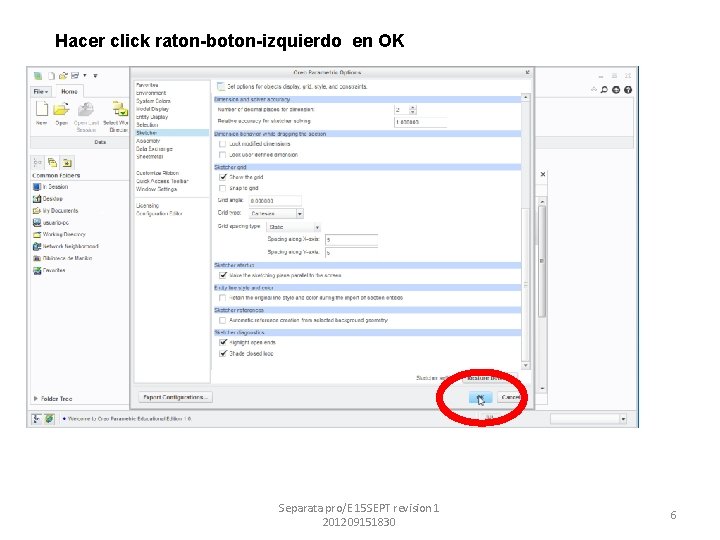Screen dimensions: 720x540
Task: Select Favorites in the options category list
Action: pyautogui.click(x=147, y=85)
